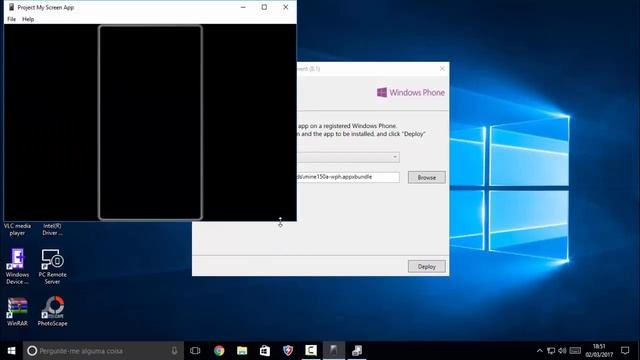Open the network status tray icon
640x360 pixels.
pyautogui.click(x=551, y=351)
